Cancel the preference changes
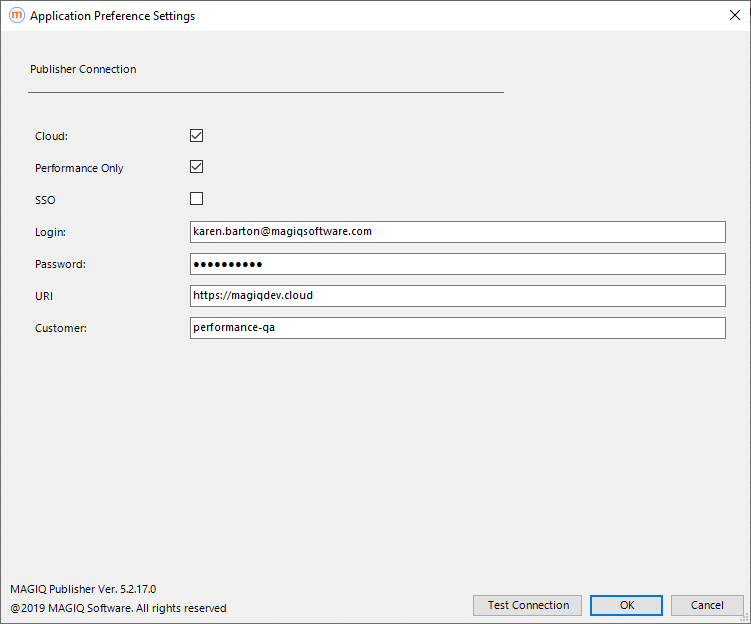751x624 pixels. 707,605
